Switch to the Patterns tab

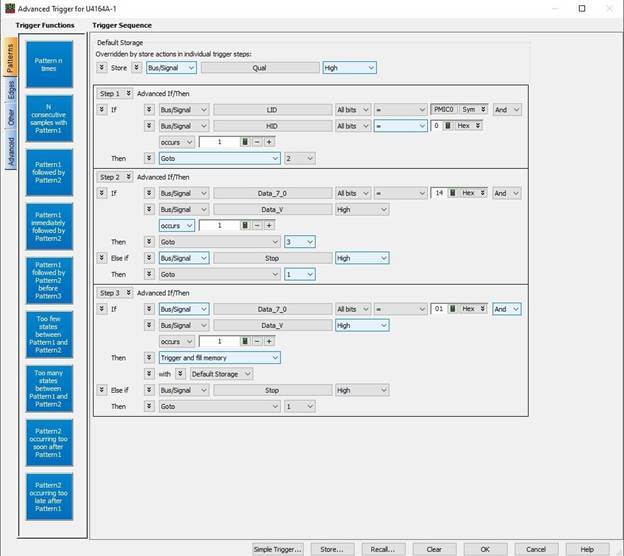(x=10, y=57)
